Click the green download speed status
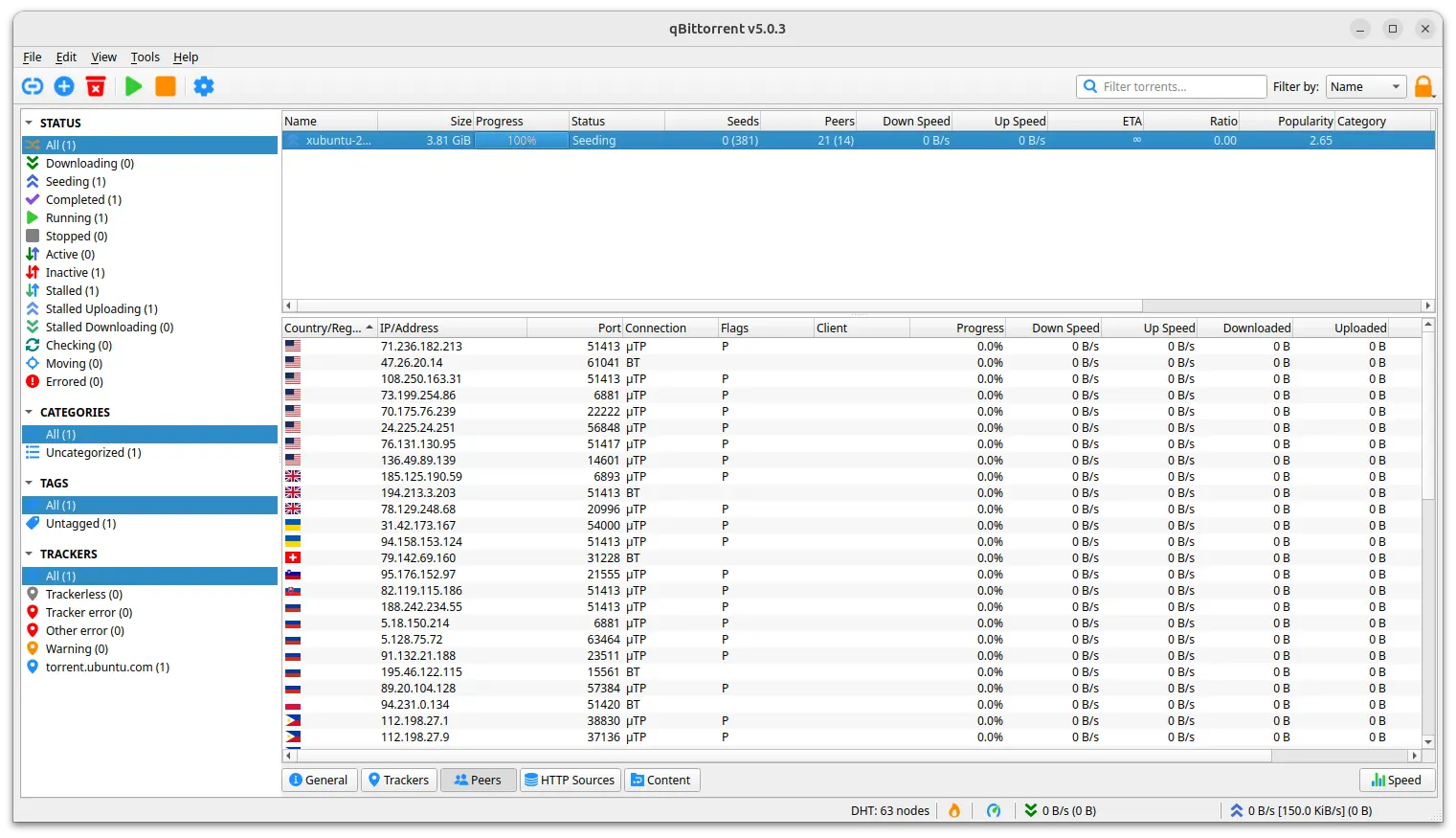This screenshot has height=838, width=1456. [x=1060, y=810]
